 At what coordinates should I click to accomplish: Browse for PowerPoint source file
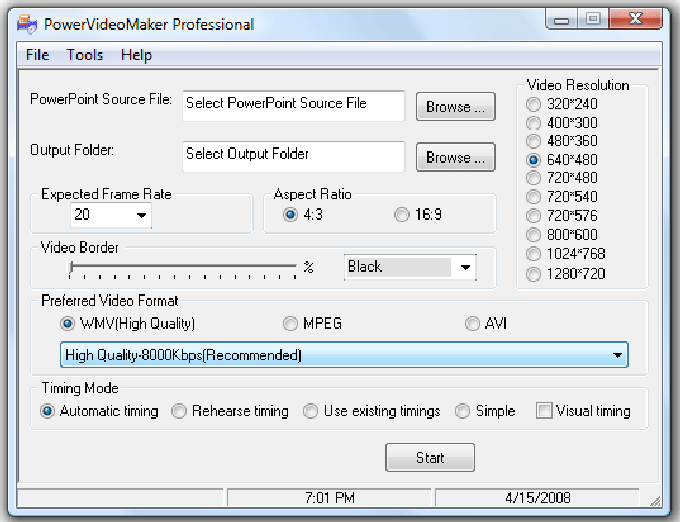point(455,106)
